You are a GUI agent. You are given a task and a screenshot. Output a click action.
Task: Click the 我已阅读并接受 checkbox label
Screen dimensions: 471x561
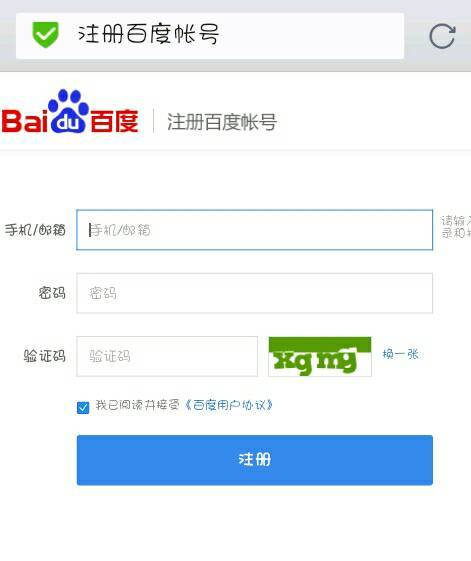pos(137,405)
